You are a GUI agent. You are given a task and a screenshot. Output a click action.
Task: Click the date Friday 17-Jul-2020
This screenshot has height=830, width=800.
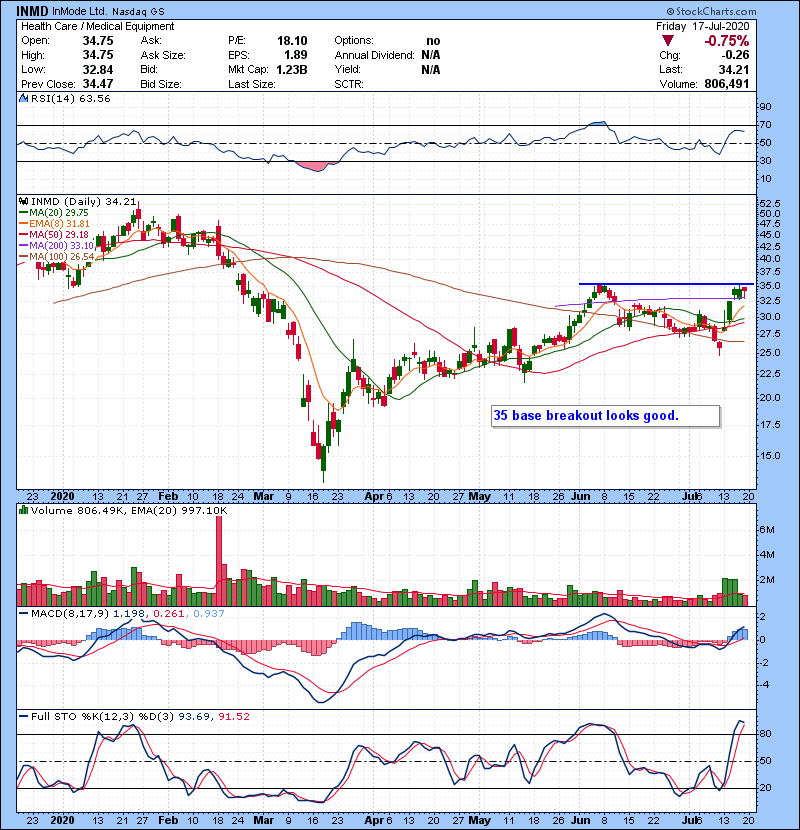[703, 26]
